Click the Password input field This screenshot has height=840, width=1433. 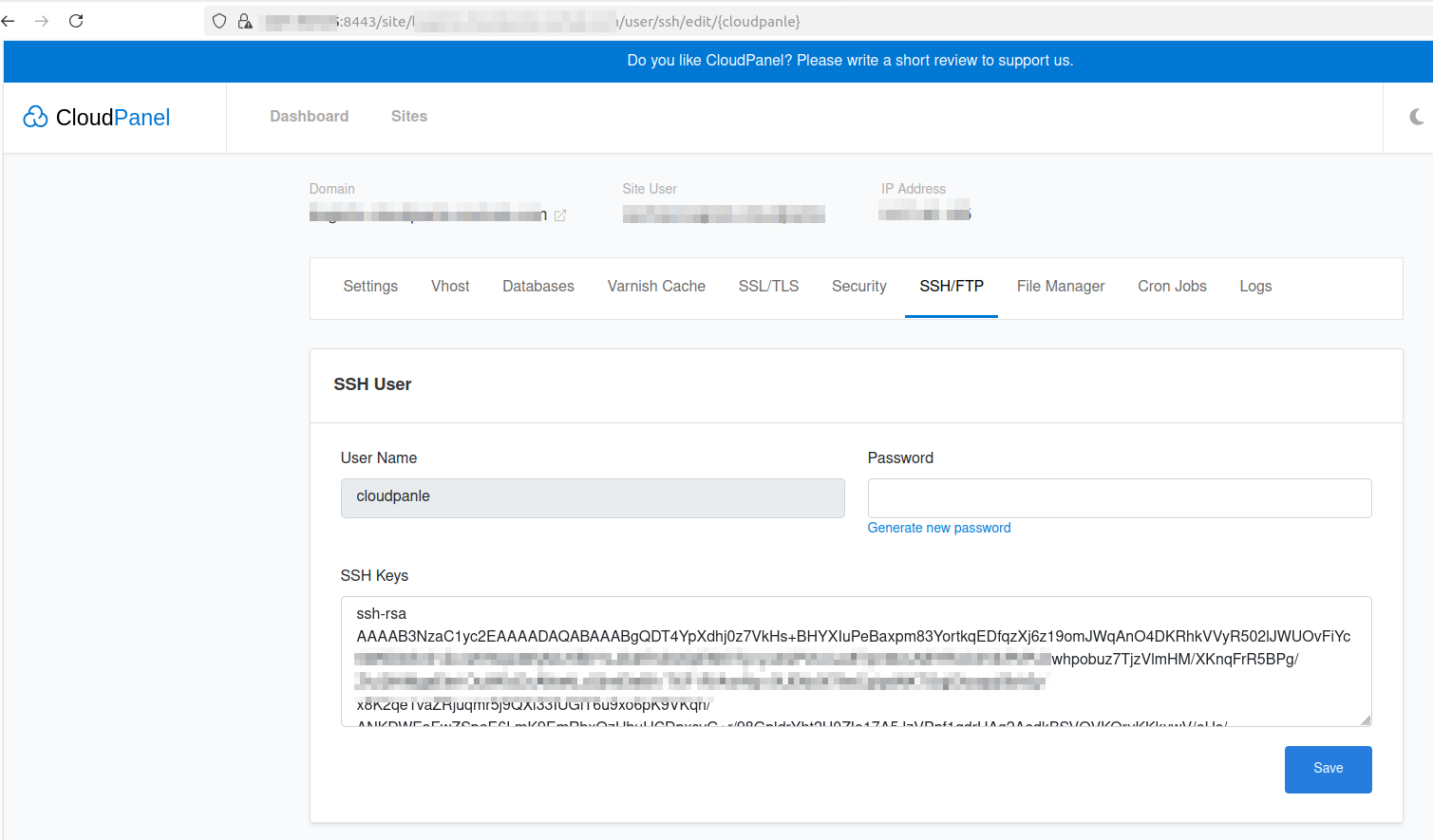click(x=1120, y=498)
